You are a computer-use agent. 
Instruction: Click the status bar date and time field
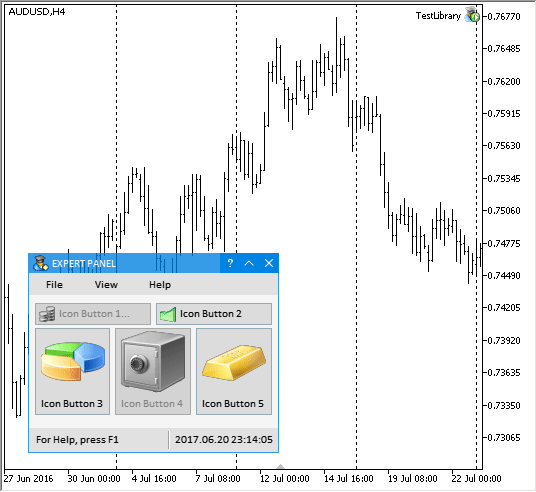[224, 440]
